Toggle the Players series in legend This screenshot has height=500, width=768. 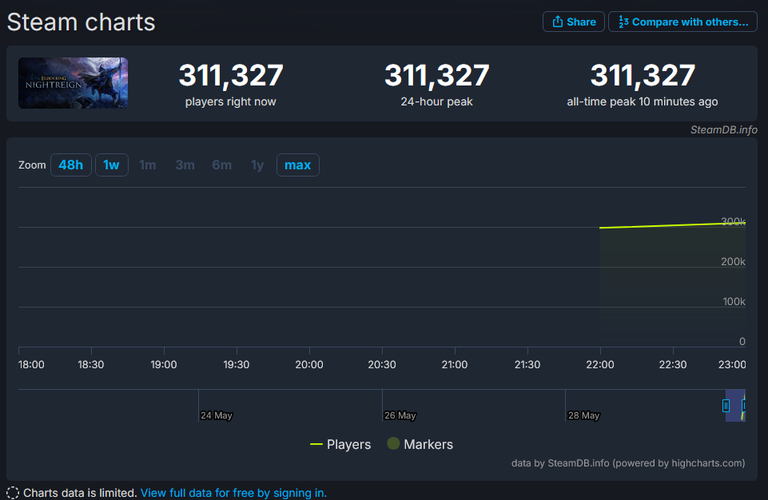coord(340,444)
